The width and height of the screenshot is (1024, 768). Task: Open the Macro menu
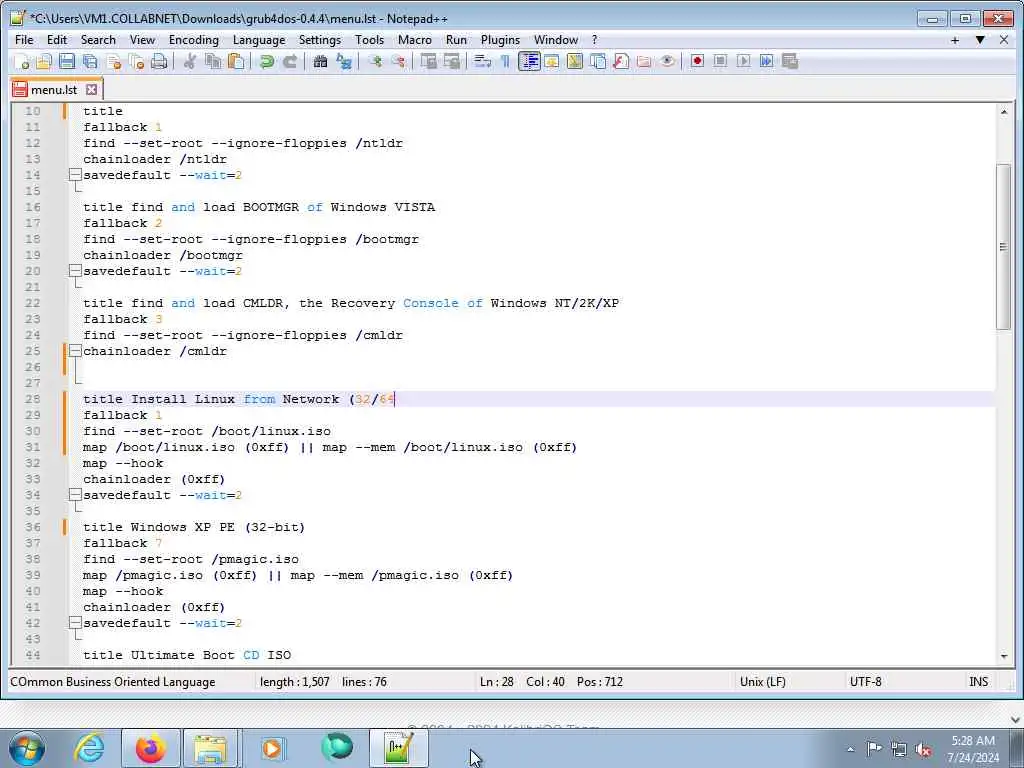[415, 40]
